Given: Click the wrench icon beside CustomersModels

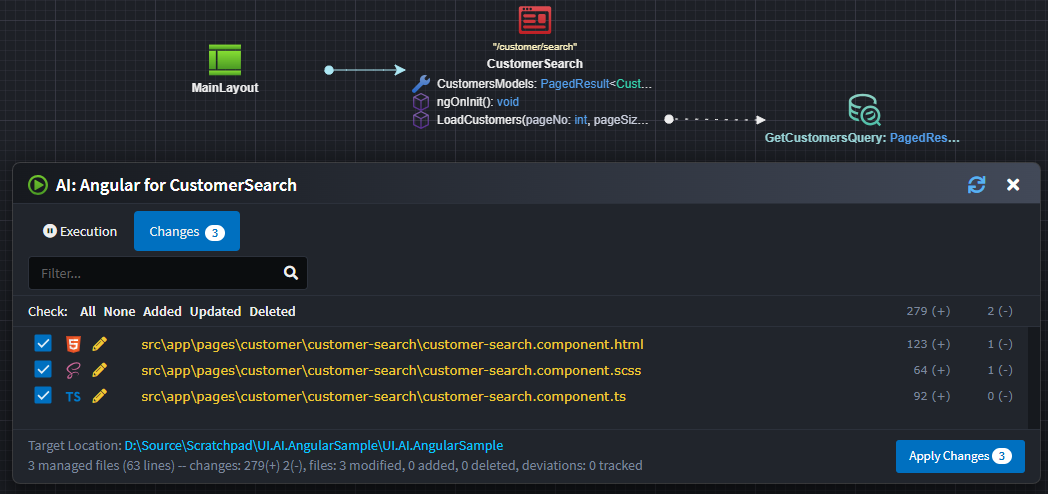Looking at the screenshot, I should 421,84.
